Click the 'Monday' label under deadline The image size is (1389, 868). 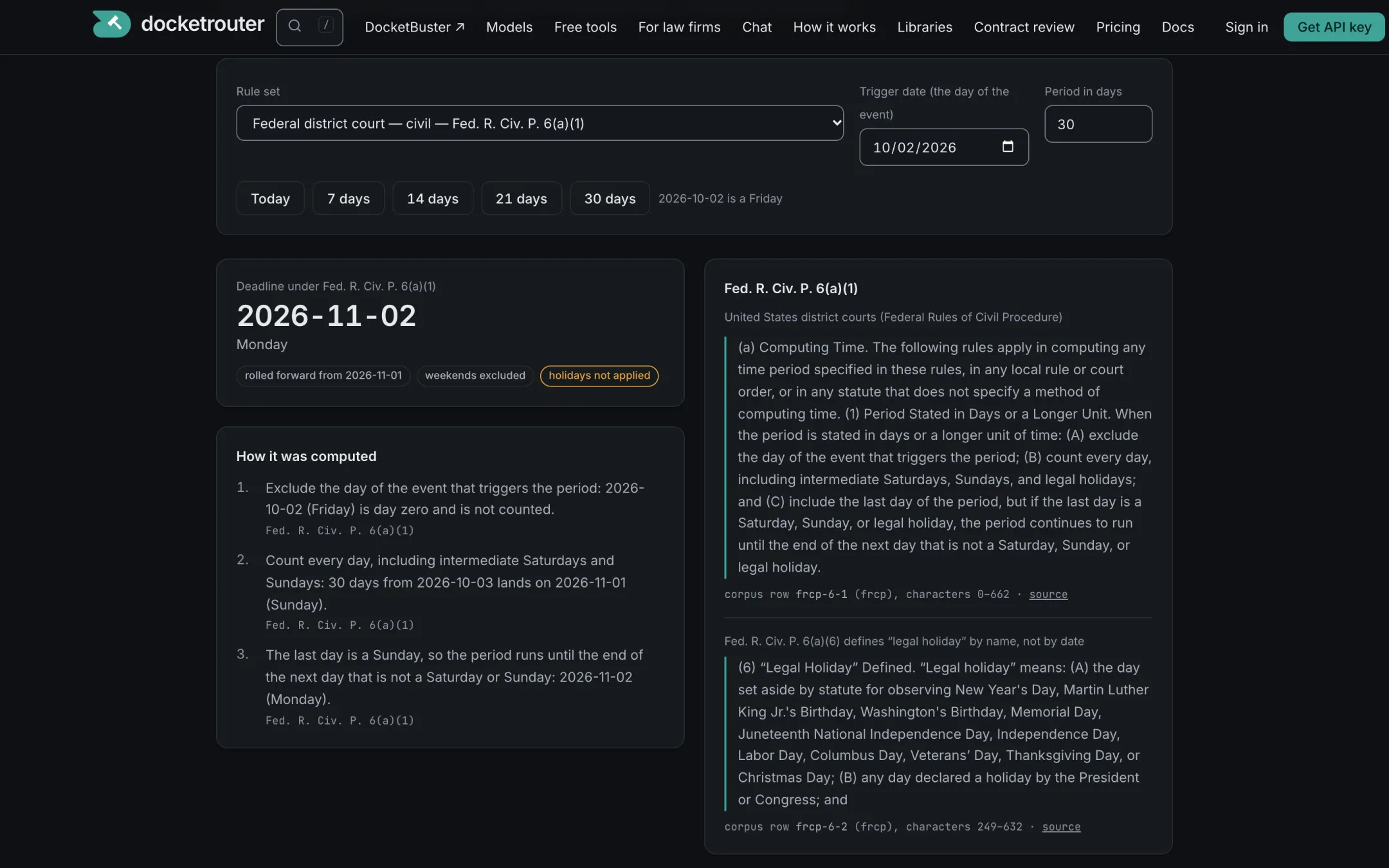pos(262,344)
